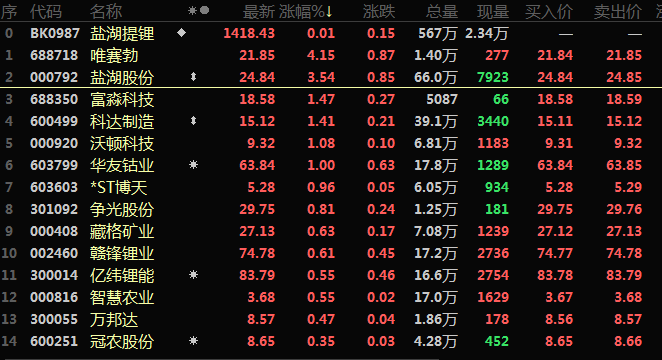Screen dimensions: 662x360
Task: Click the star marker beside 亿纬锂能
Action: 193,275
